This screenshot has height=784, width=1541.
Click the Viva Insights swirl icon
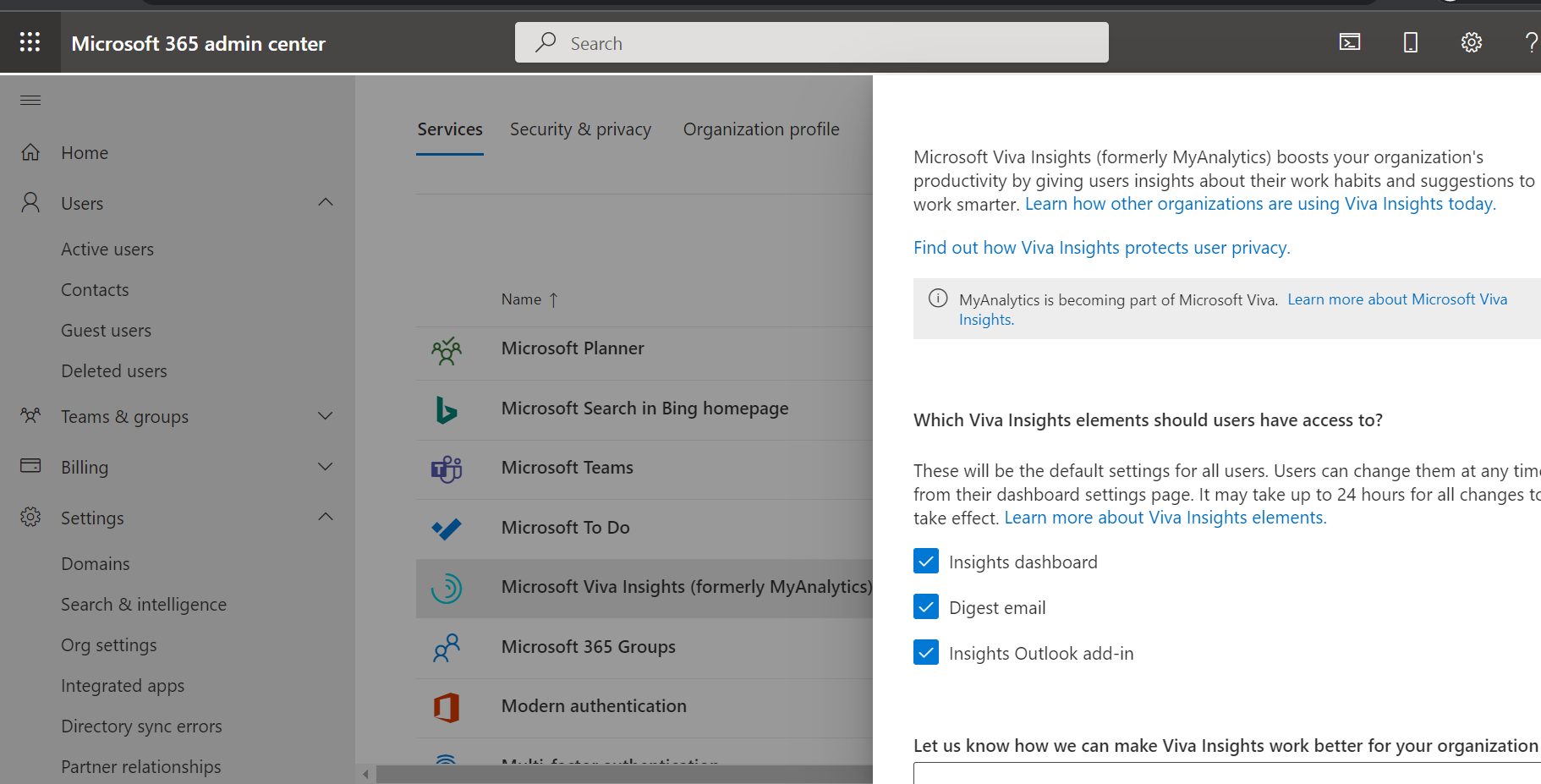coord(446,588)
